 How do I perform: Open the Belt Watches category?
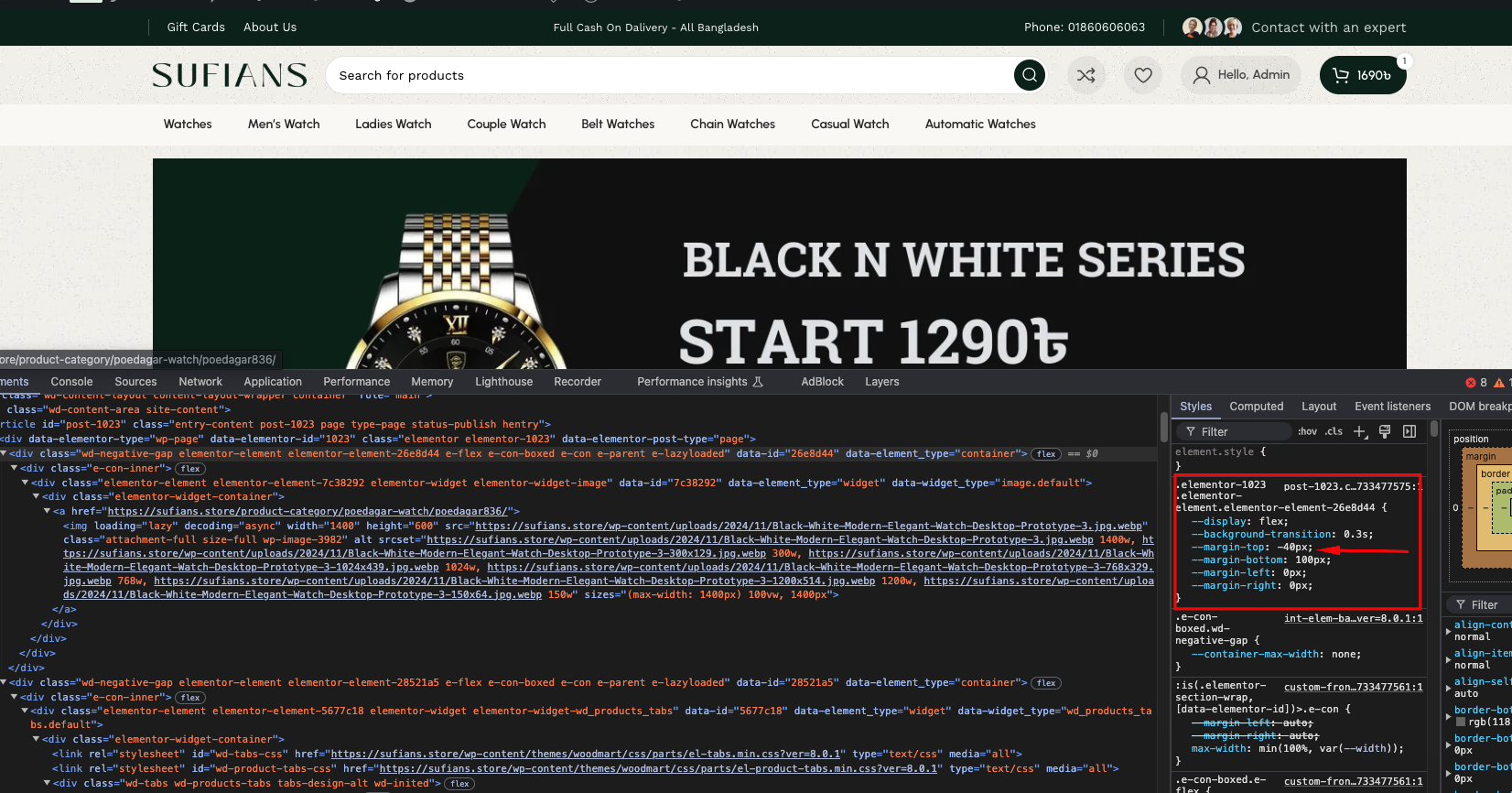click(618, 124)
